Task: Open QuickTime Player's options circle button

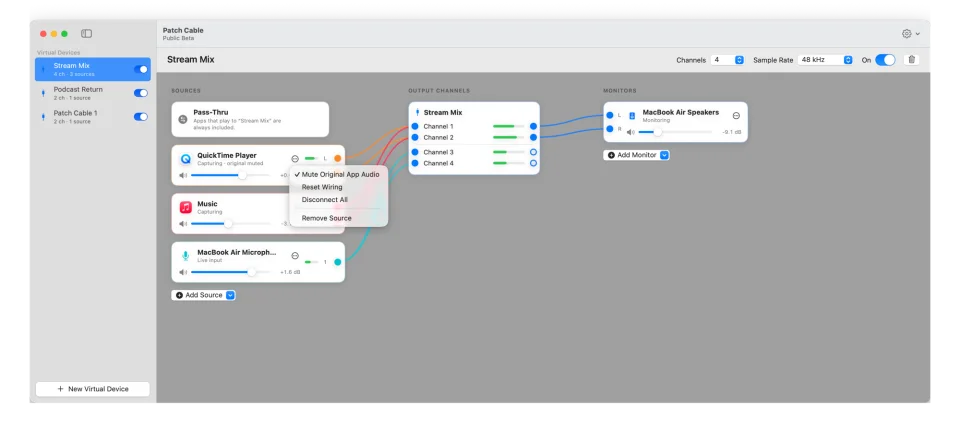Action: pyautogui.click(x=295, y=159)
